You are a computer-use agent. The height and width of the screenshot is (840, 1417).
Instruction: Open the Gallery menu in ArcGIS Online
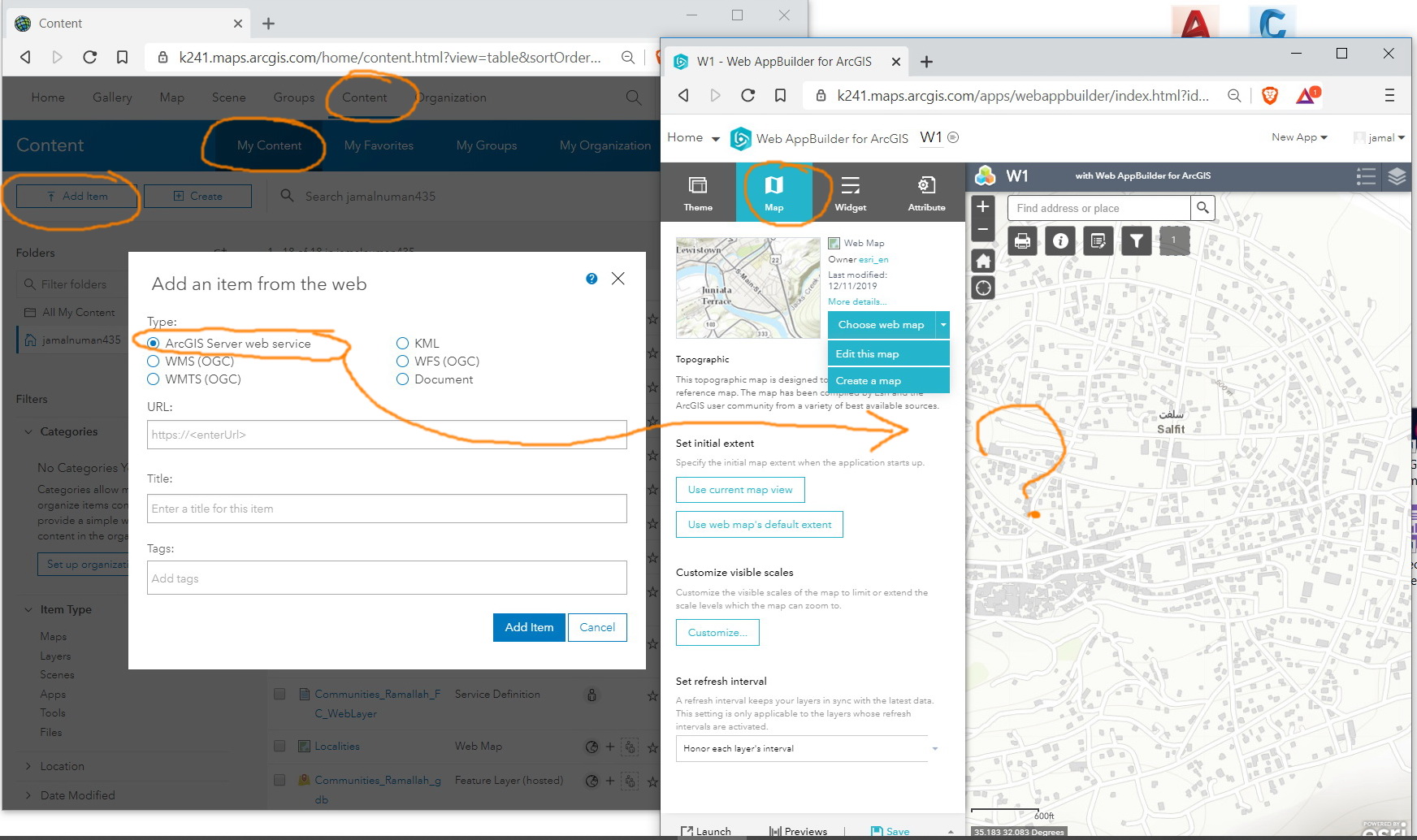click(112, 97)
